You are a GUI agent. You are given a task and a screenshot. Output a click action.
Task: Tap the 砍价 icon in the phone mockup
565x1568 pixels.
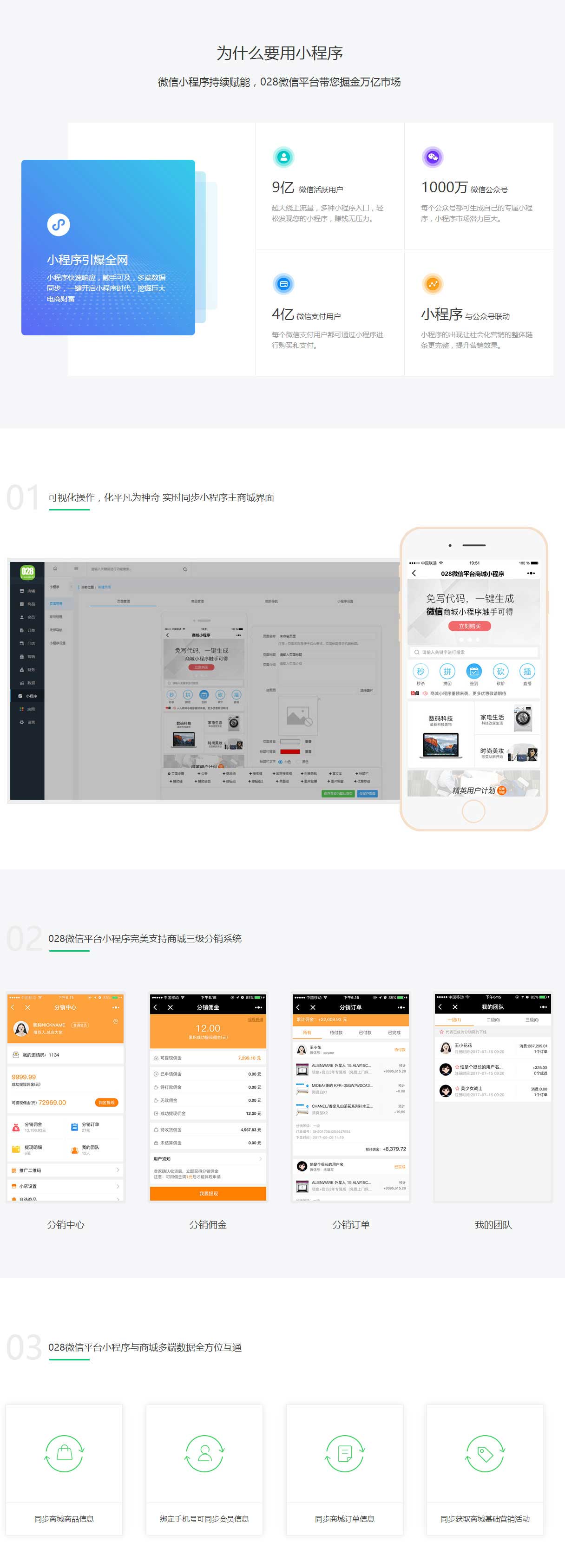500,672
